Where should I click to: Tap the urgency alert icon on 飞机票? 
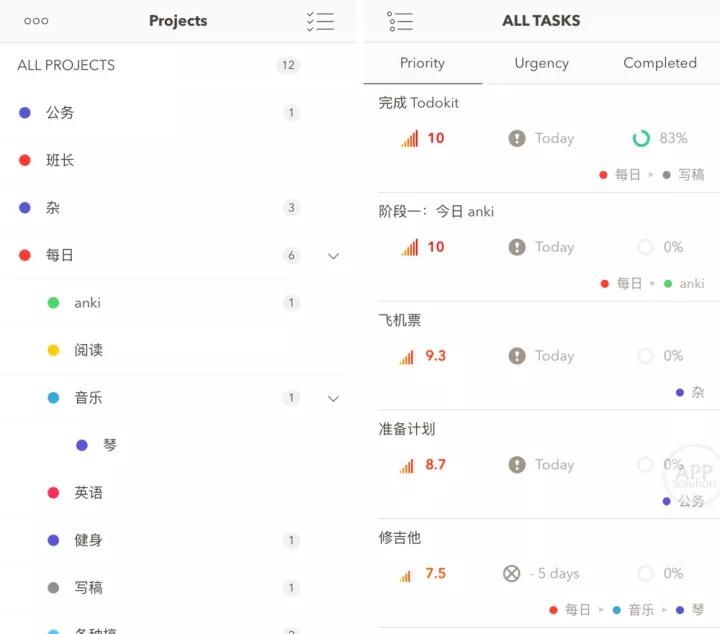coord(517,356)
